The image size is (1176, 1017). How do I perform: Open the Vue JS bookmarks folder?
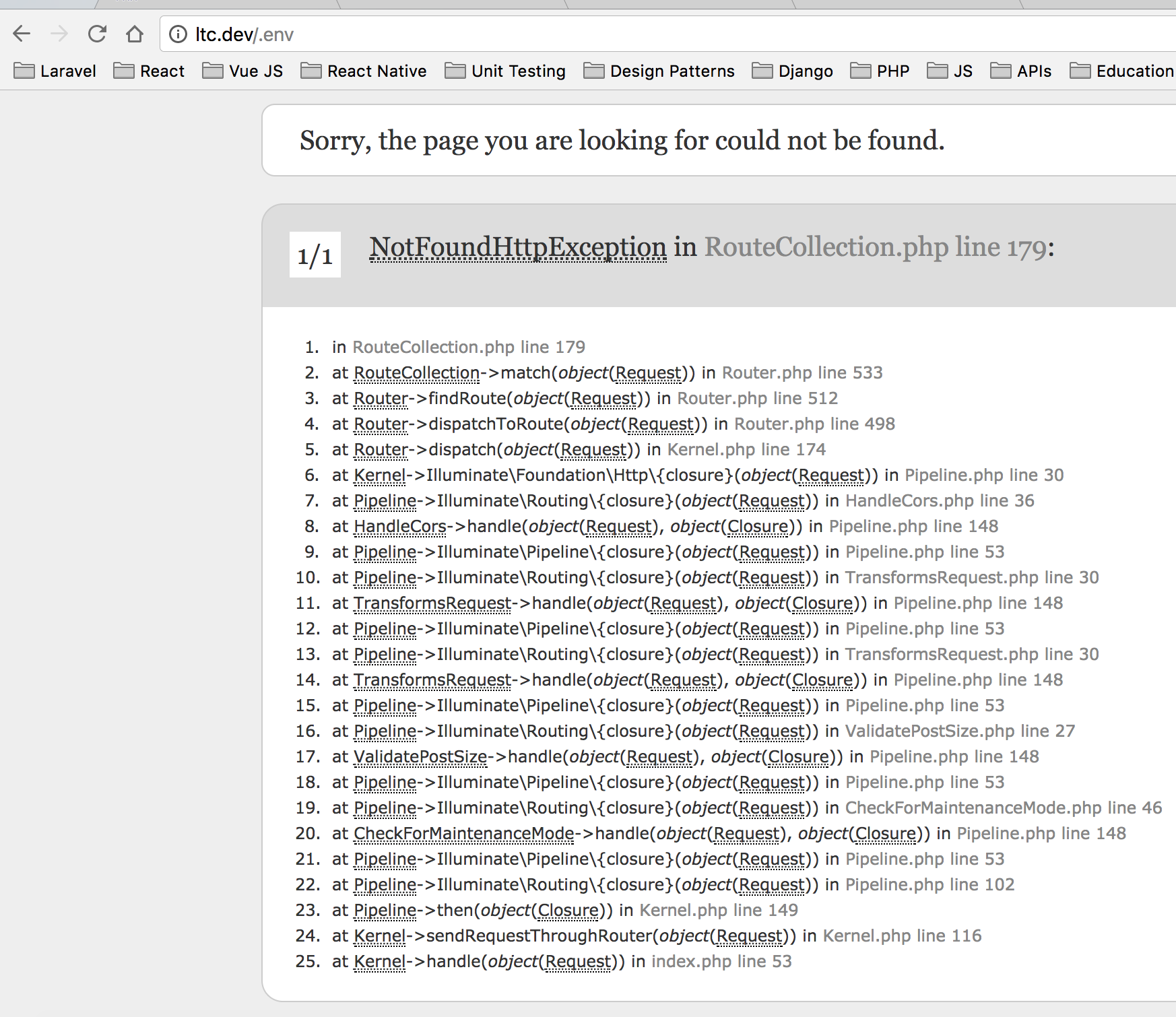point(242,71)
